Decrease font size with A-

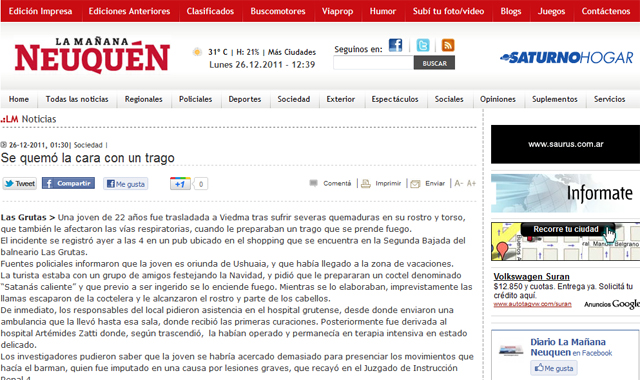[459, 183]
